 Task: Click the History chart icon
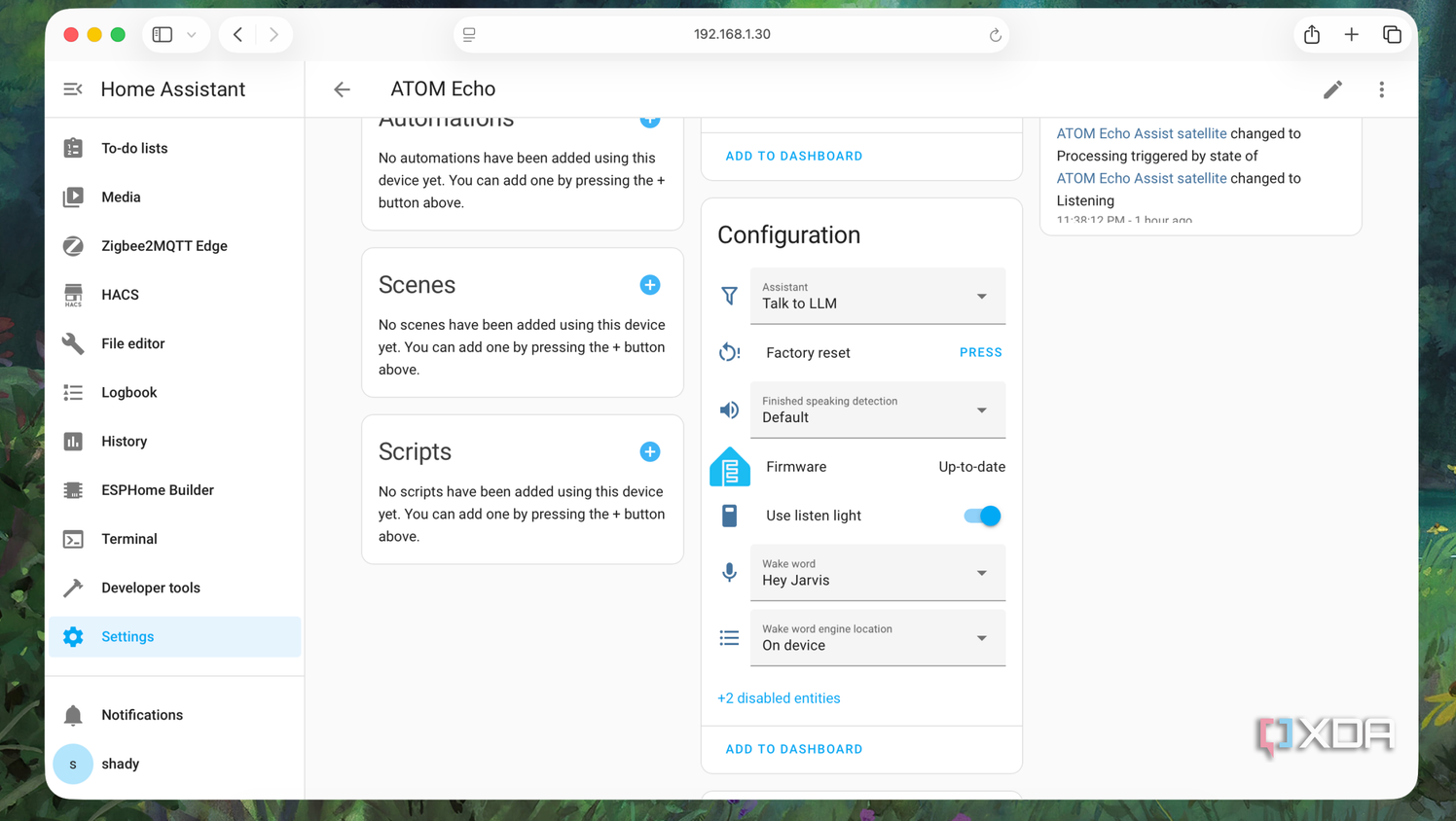tap(73, 442)
